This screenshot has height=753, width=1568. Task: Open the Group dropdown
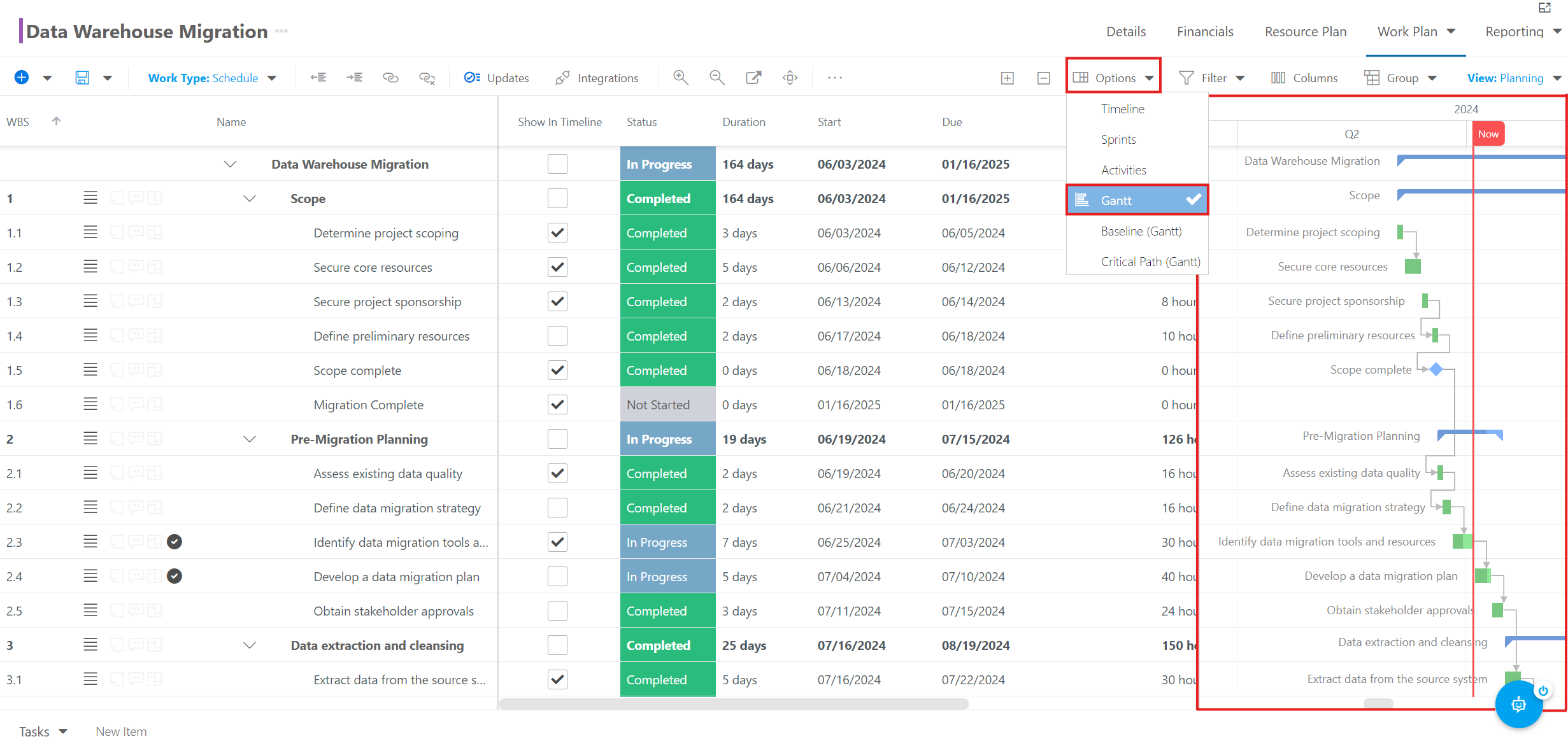[1401, 78]
